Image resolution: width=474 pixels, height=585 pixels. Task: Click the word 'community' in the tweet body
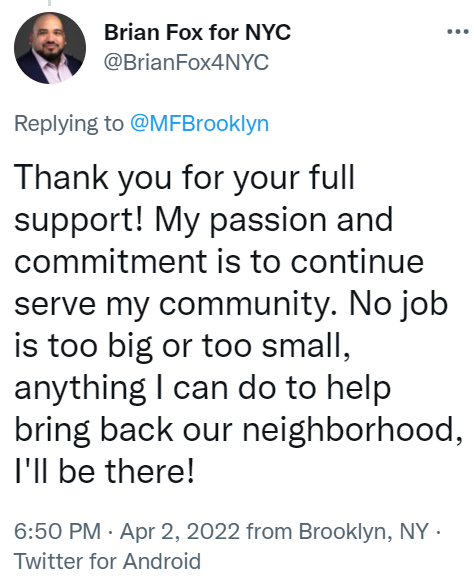coord(245,304)
